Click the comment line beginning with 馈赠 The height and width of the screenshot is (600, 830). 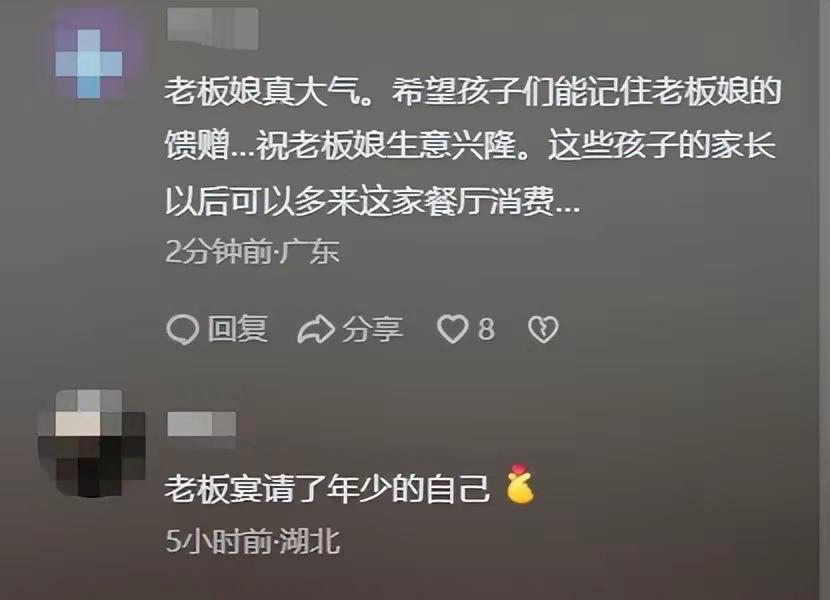(470, 146)
